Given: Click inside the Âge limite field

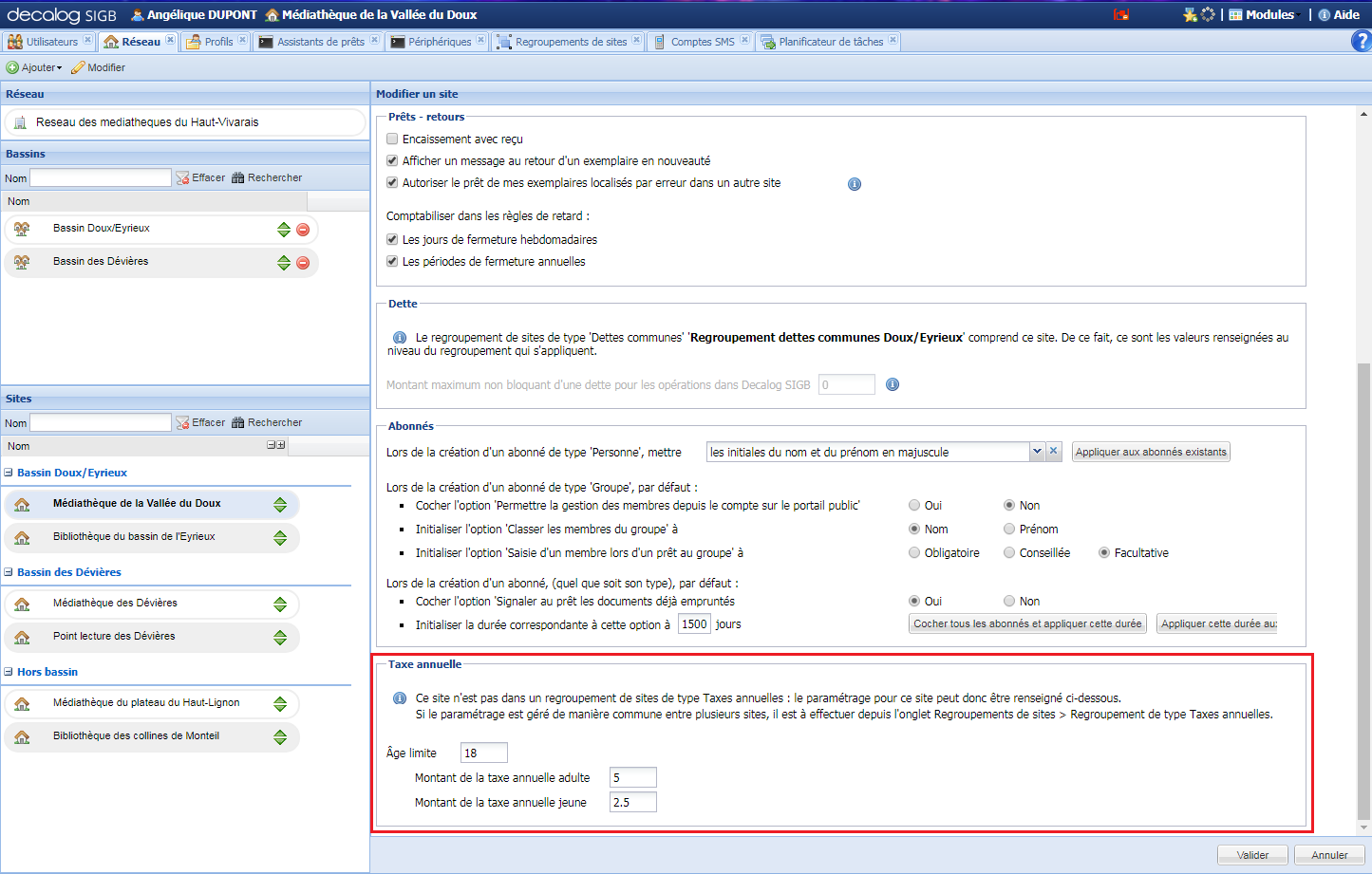Looking at the screenshot, I should tap(483, 752).
